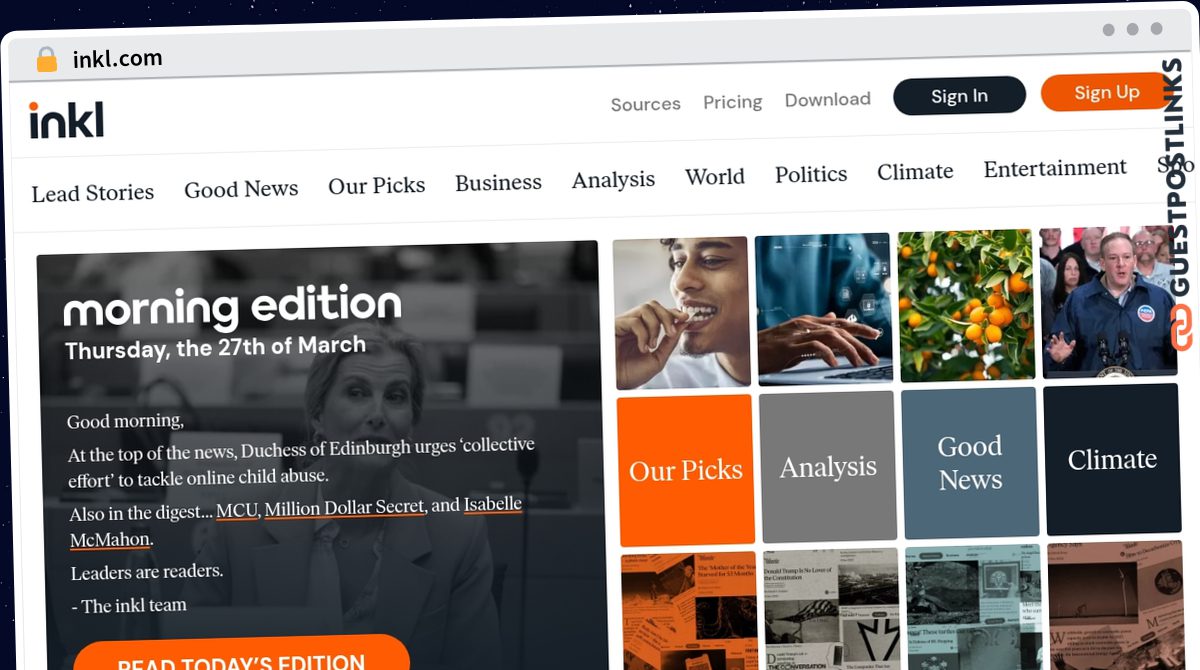The height and width of the screenshot is (670, 1200).
Task: Click the inkl logo
Action: click(x=66, y=120)
